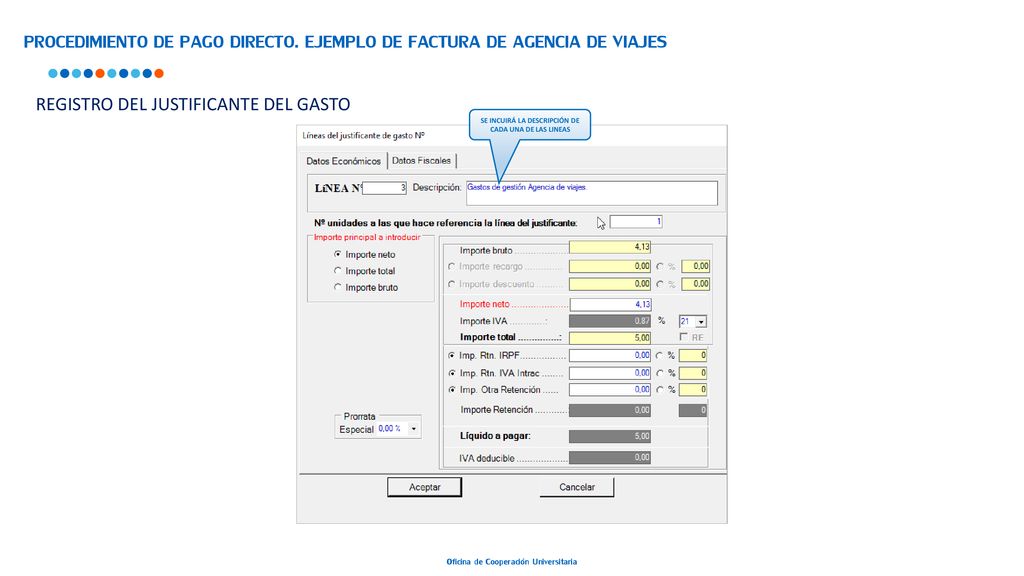Click the Líquido a pagar value field
This screenshot has width=1024, height=576.
(x=610, y=436)
